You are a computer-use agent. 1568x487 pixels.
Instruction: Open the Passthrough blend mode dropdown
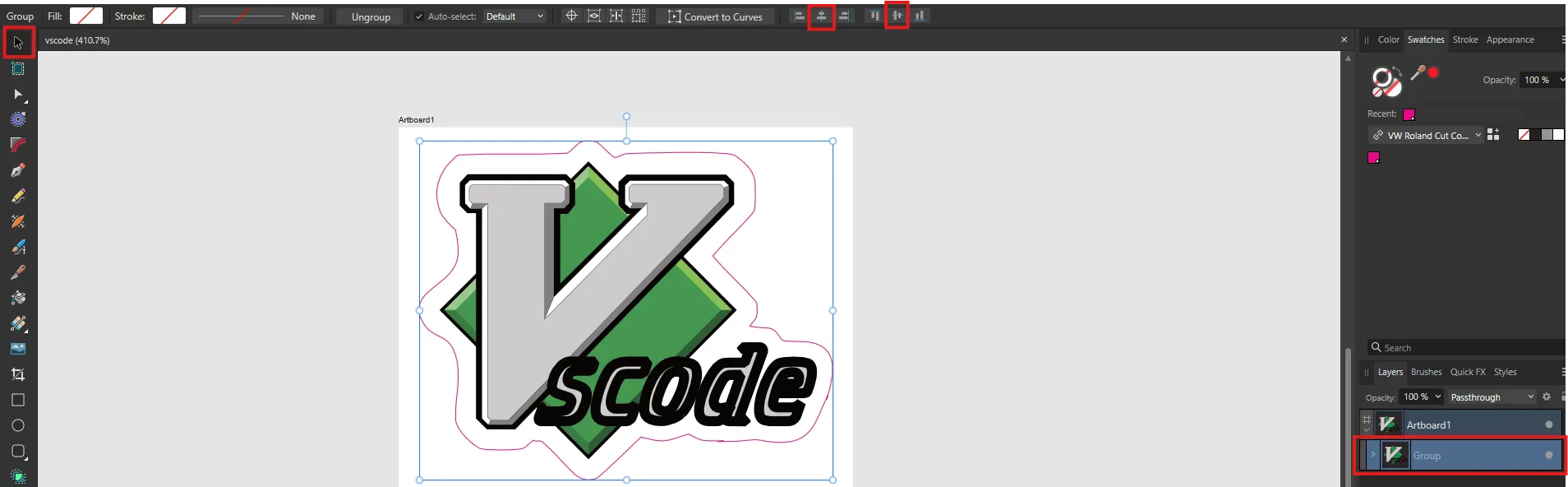(1491, 397)
